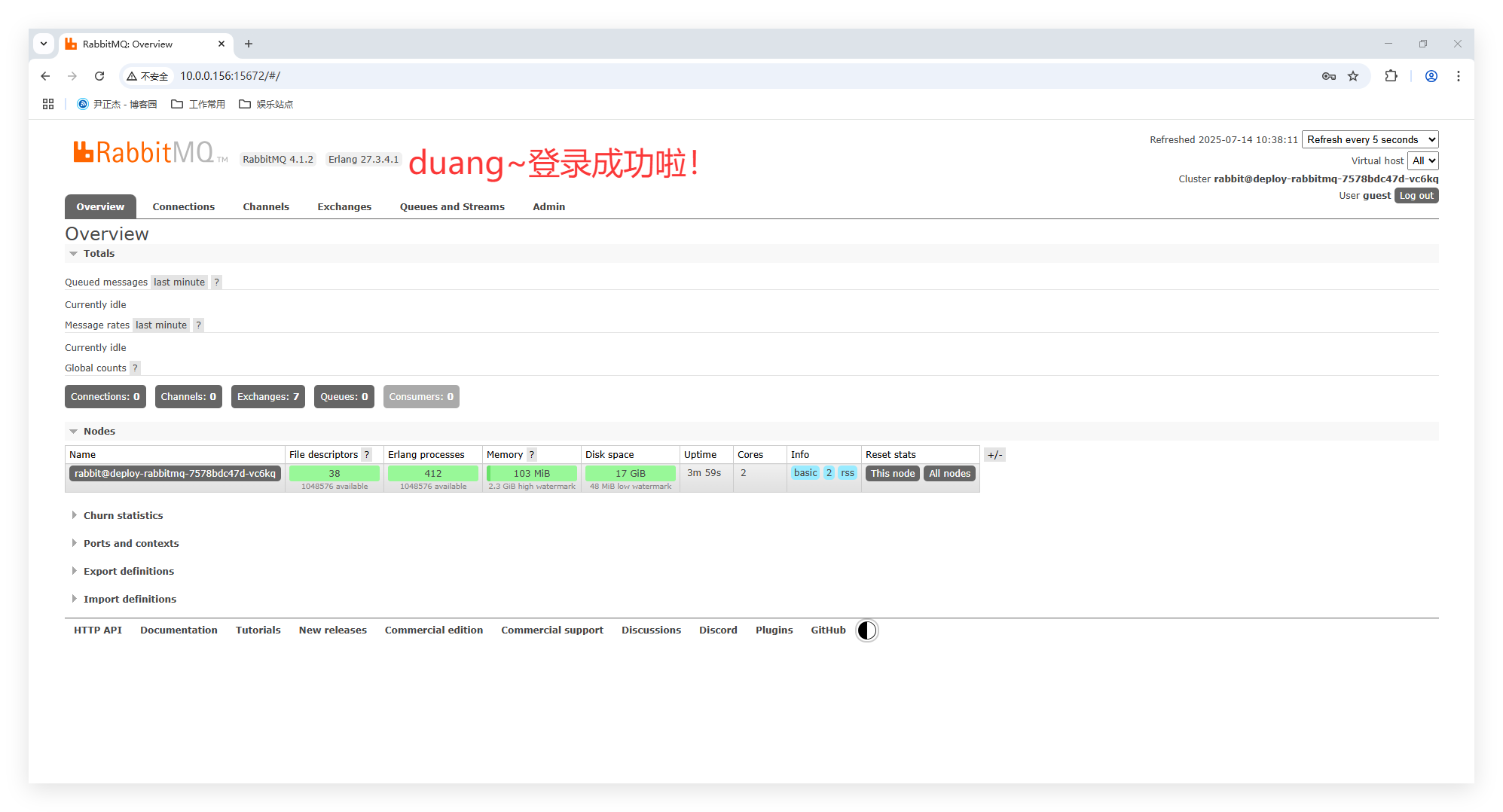Expand the Churn statistics section
Screen dimensions: 1503x812
click(x=117, y=516)
